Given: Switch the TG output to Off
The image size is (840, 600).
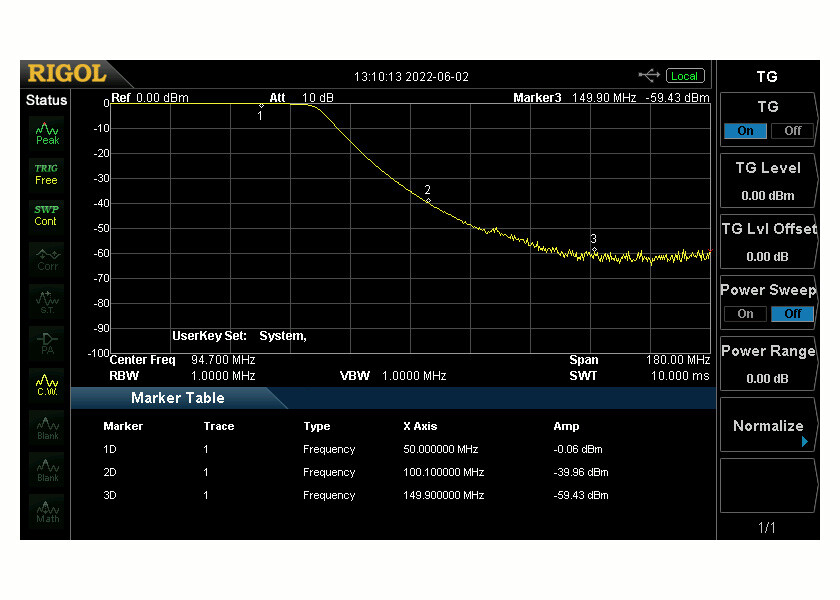Looking at the screenshot, I should click(791, 131).
